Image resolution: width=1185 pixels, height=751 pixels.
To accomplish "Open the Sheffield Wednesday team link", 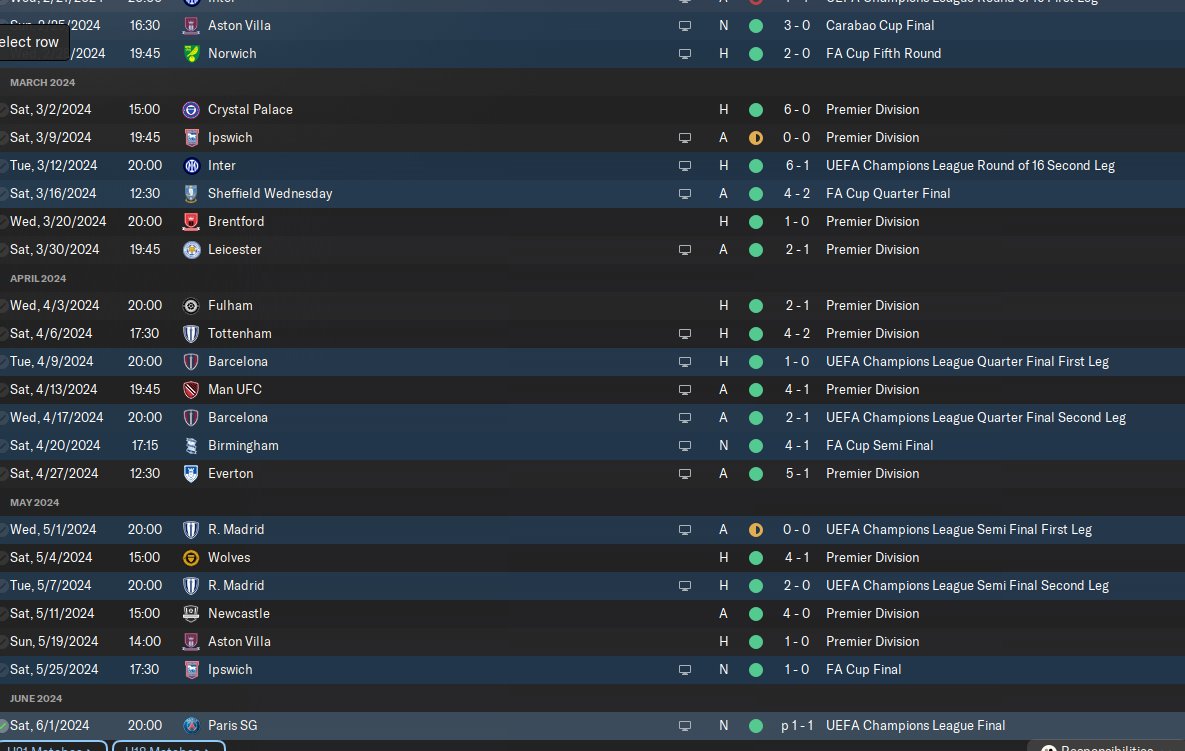I will pyautogui.click(x=270, y=193).
